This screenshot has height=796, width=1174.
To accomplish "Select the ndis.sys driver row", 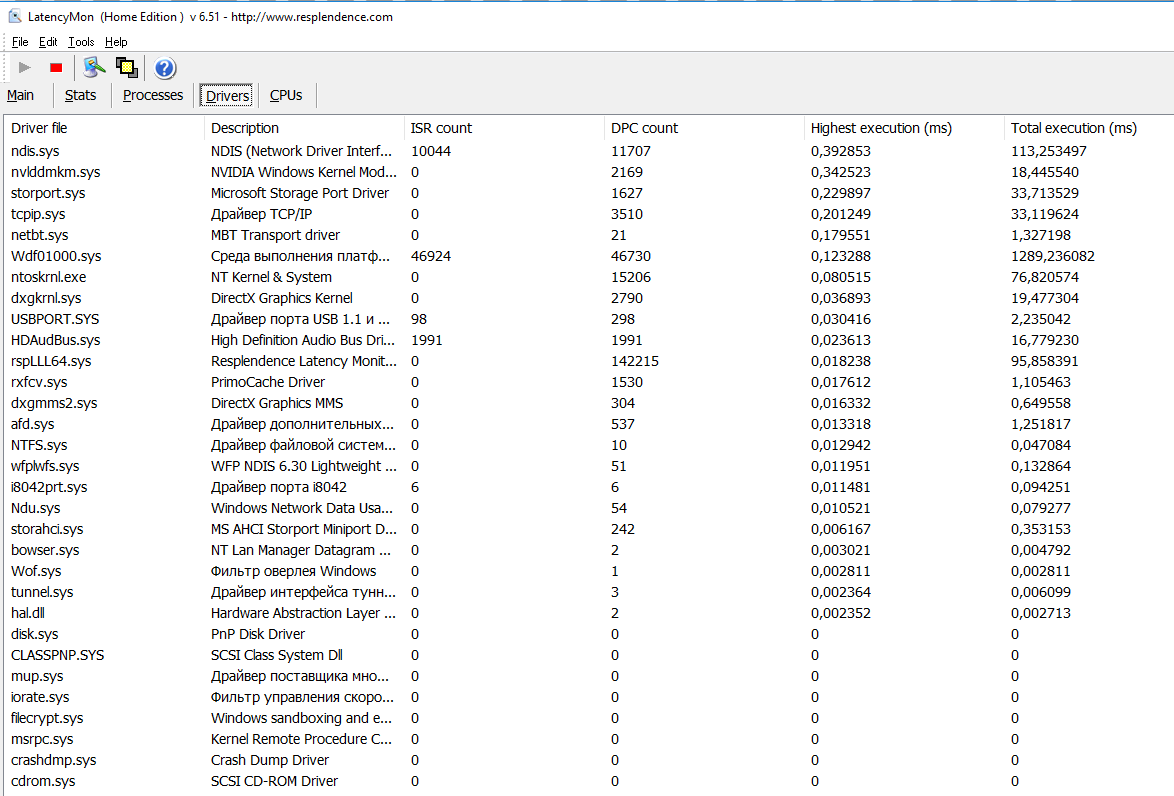I will [588, 151].
